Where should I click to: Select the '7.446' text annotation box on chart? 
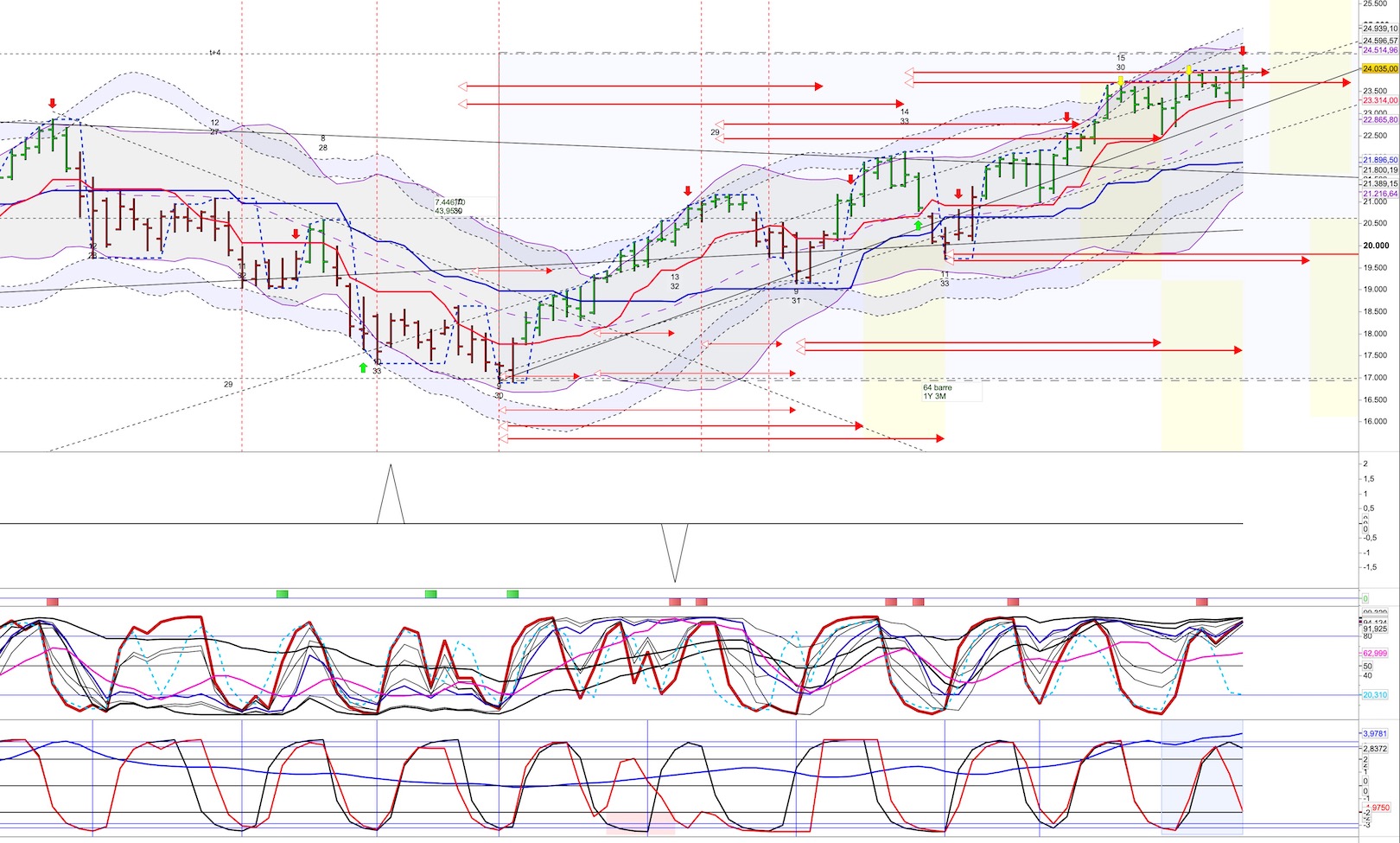464,206
